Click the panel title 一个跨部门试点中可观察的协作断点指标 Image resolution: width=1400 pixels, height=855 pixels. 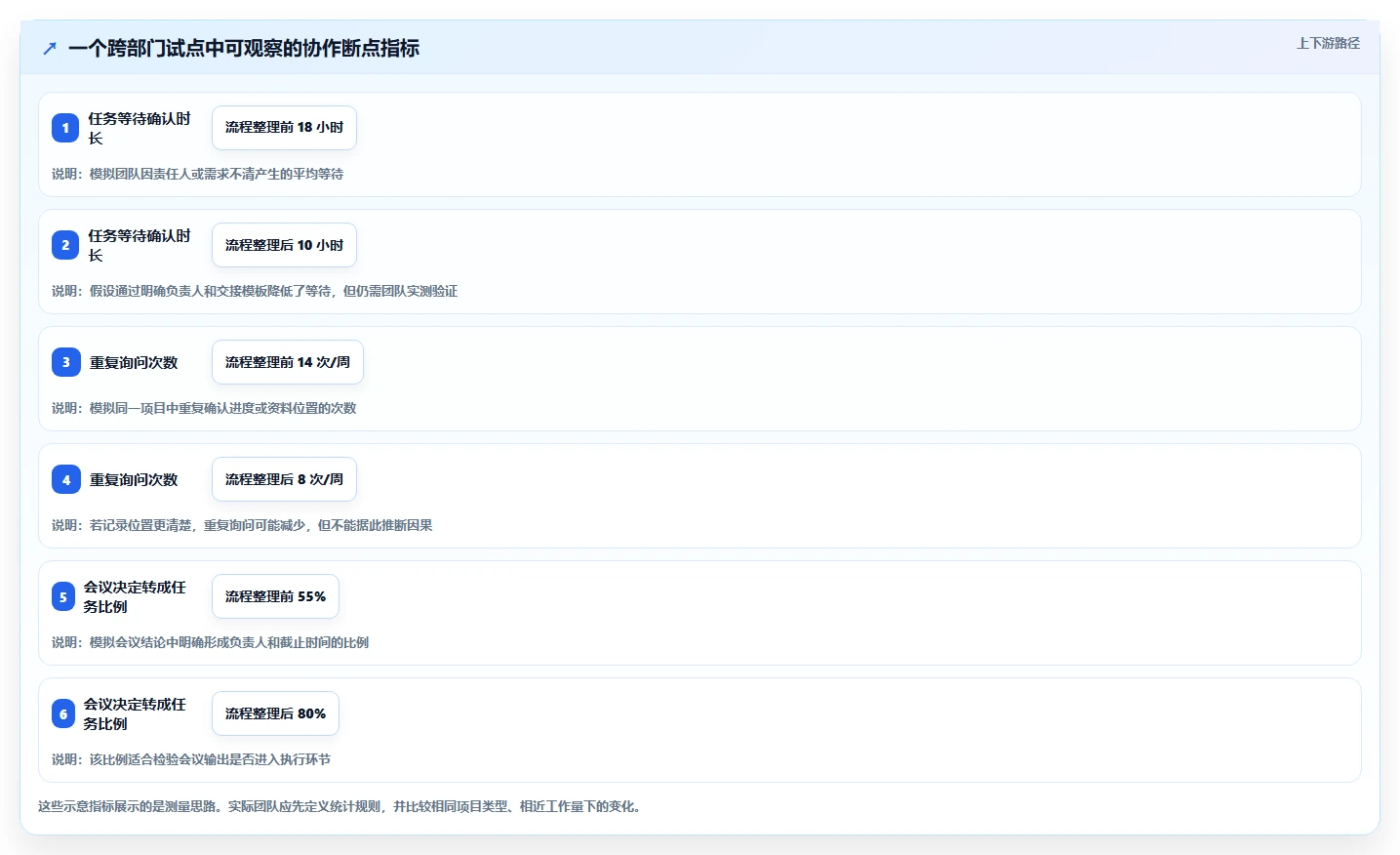pos(244,48)
